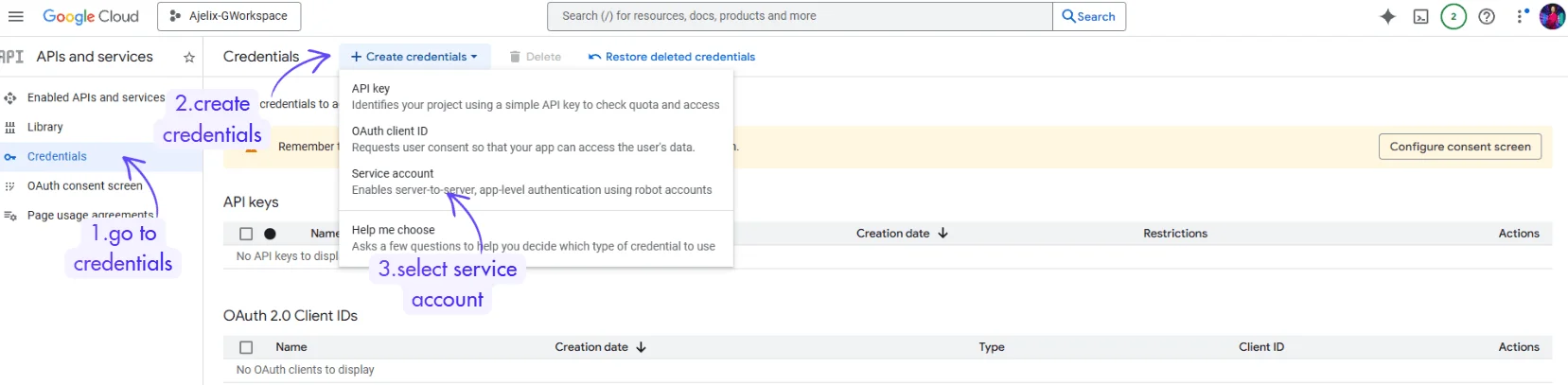Select Credentials in the sidebar
This screenshot has height=385, width=1568.
pyautogui.click(x=57, y=156)
